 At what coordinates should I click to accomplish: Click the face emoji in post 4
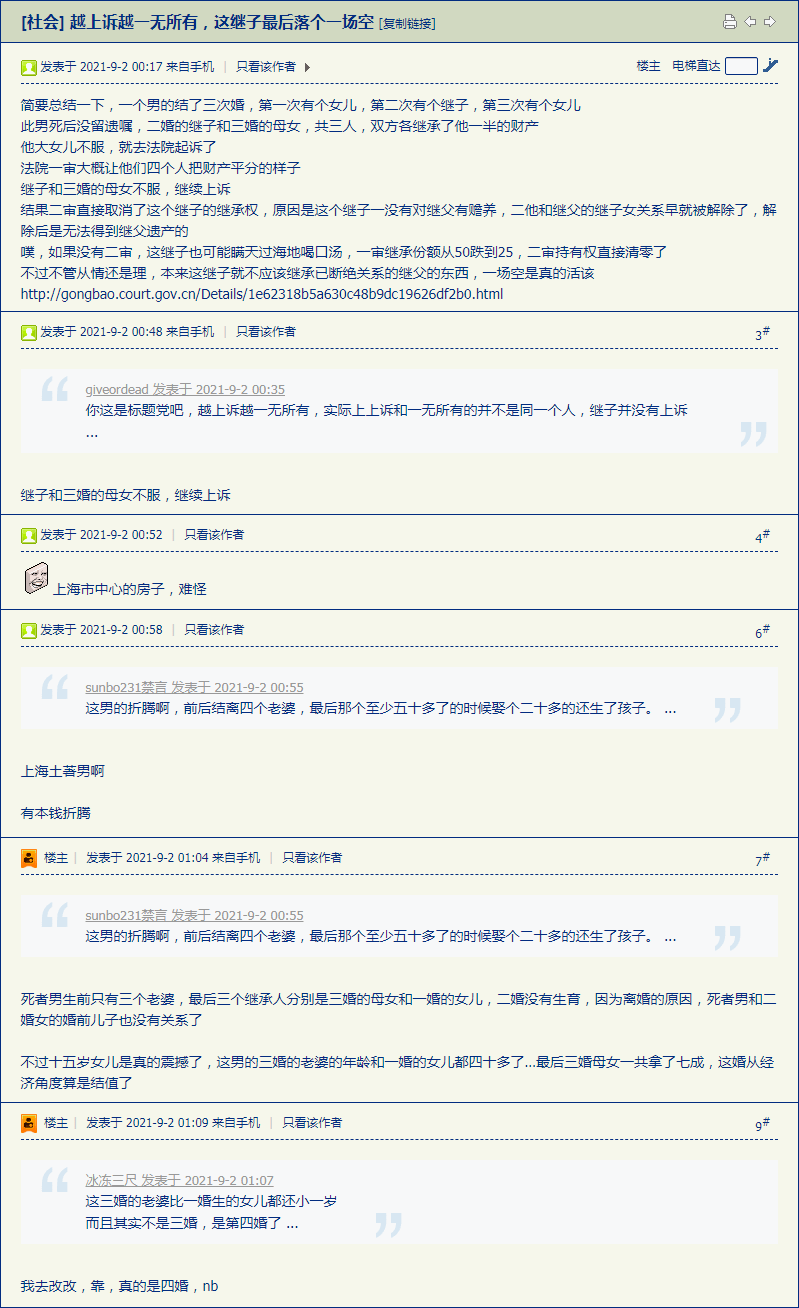pos(36,579)
